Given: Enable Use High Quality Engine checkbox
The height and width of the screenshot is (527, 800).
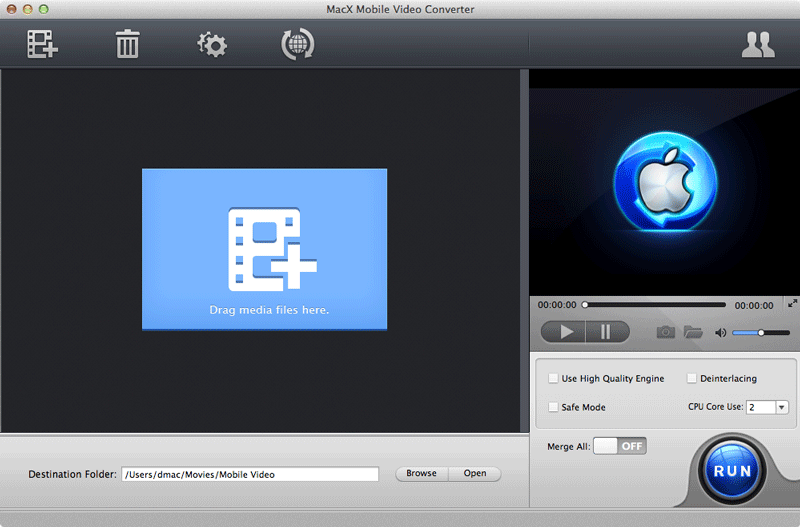Looking at the screenshot, I should pyautogui.click(x=553, y=378).
